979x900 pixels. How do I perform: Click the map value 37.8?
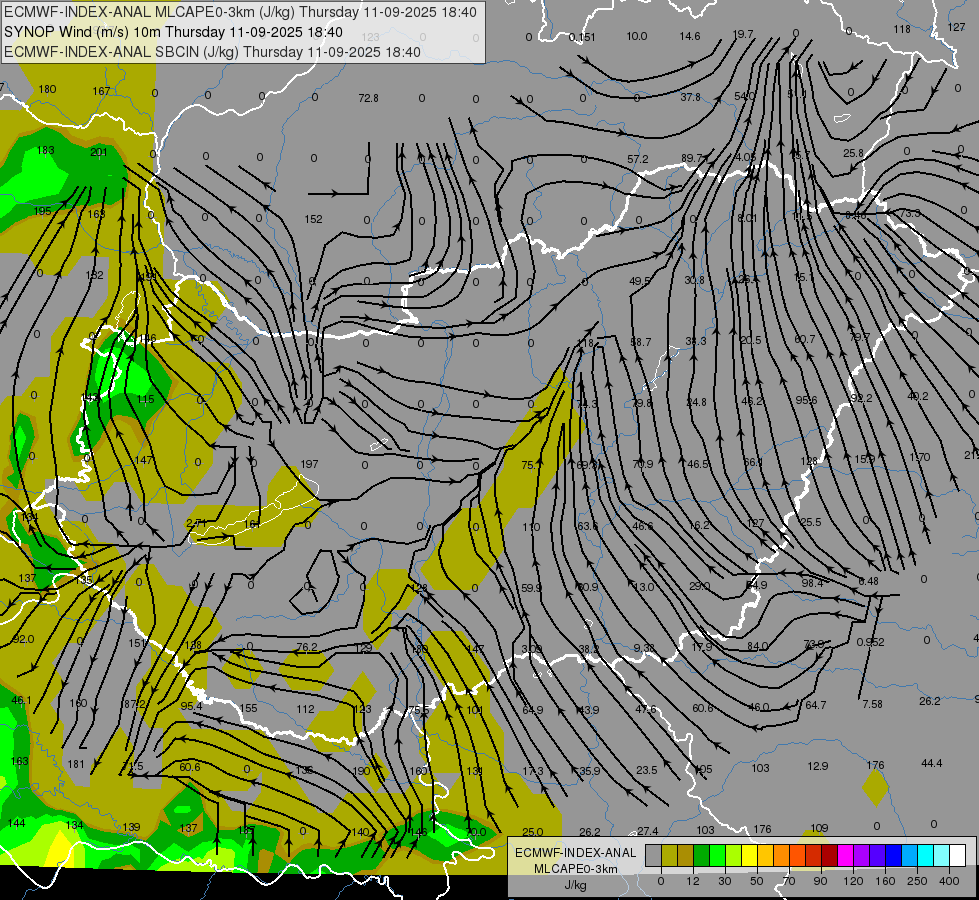[x=690, y=97]
